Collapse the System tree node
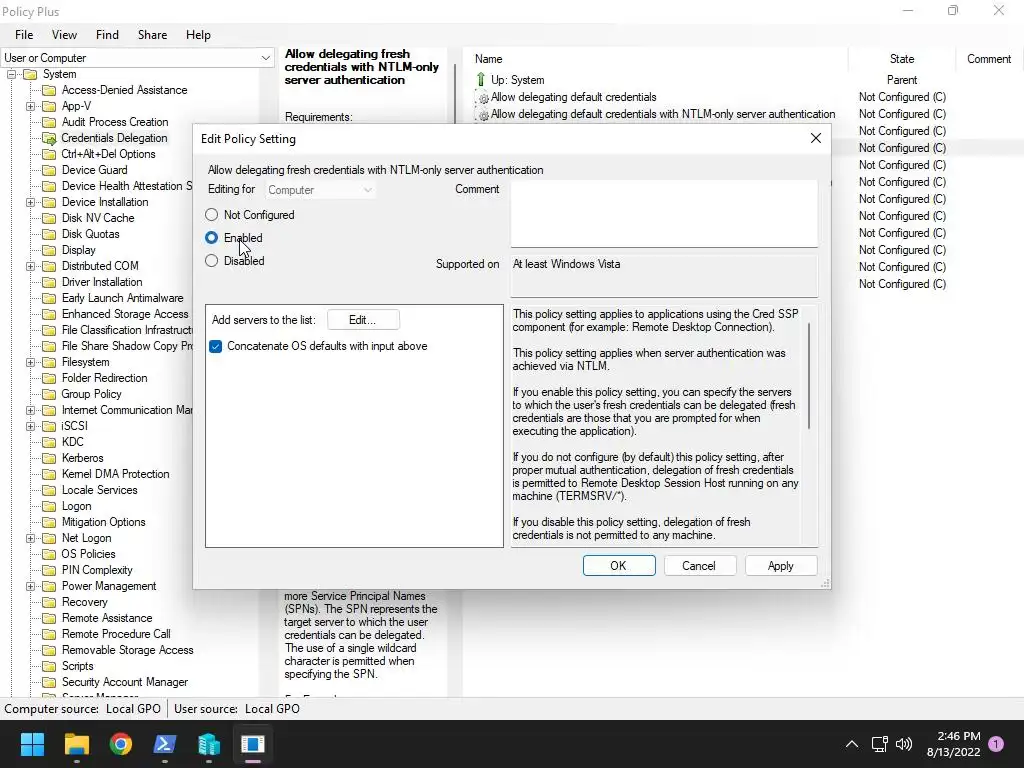Viewport: 1024px width, 768px height. coord(12,74)
